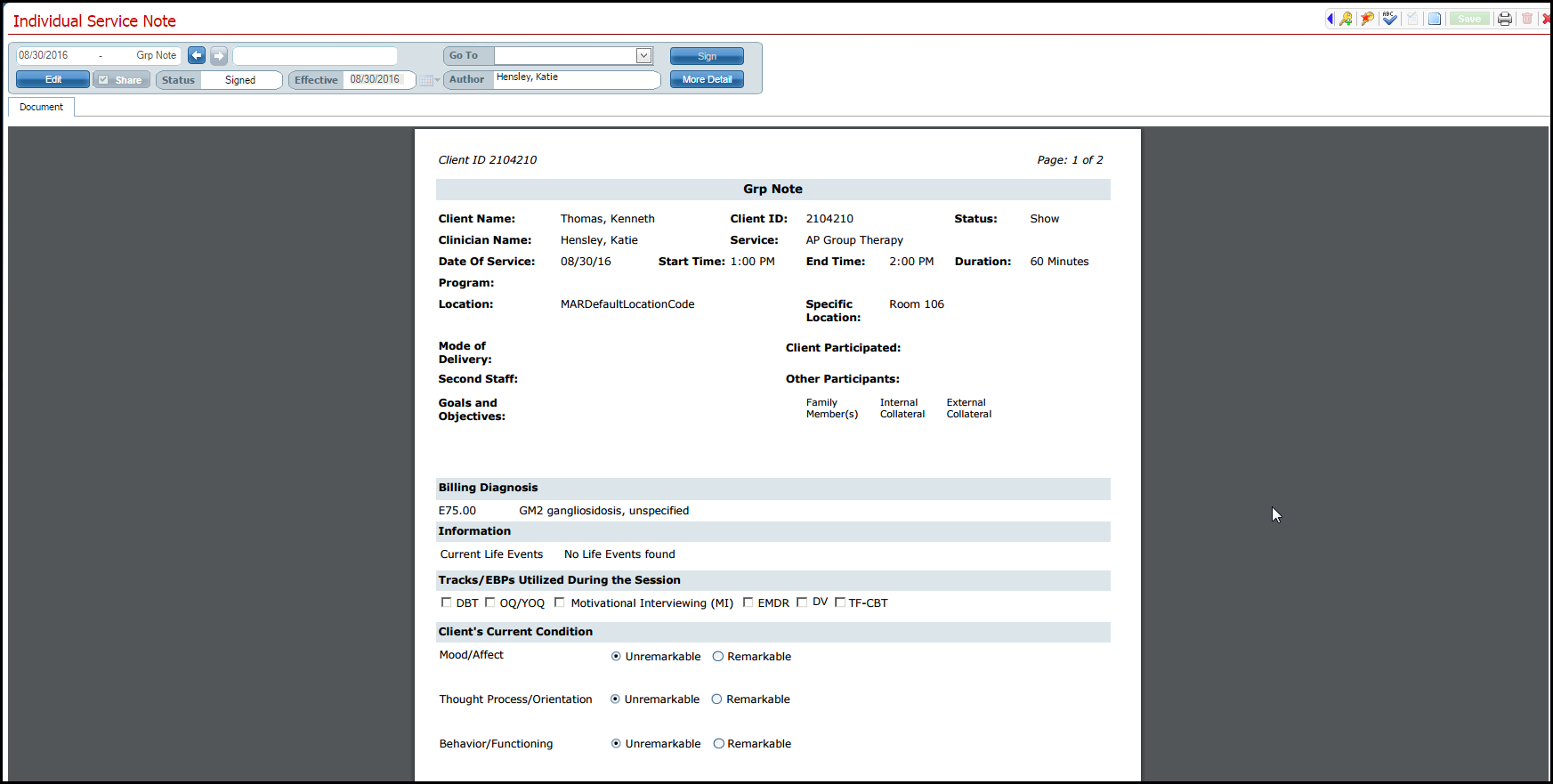This screenshot has width=1553, height=784.
Task: Enable the Motivational Interviewing (MI) checkbox
Action: point(560,602)
